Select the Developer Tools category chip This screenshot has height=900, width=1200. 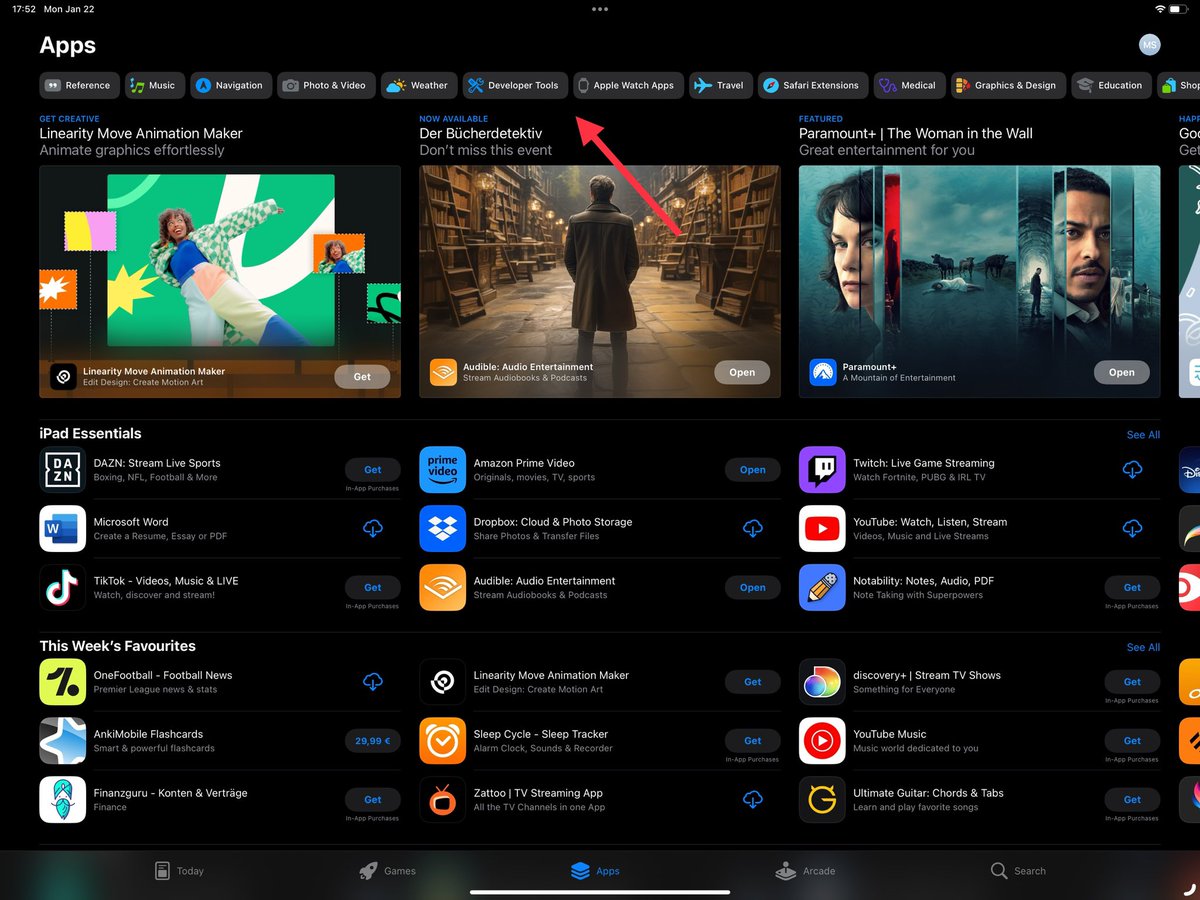tap(515, 85)
